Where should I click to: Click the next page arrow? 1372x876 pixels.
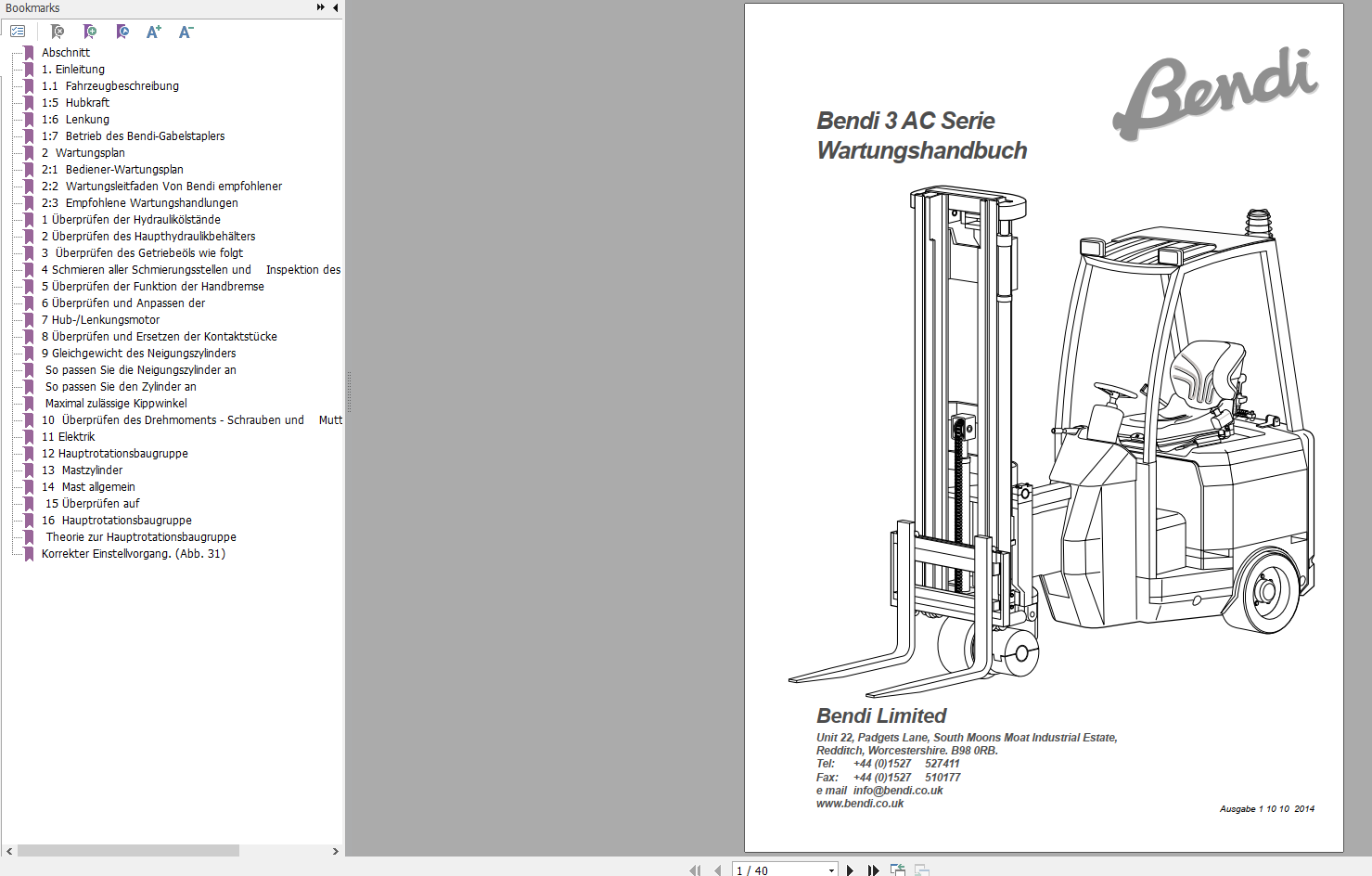pos(851,870)
